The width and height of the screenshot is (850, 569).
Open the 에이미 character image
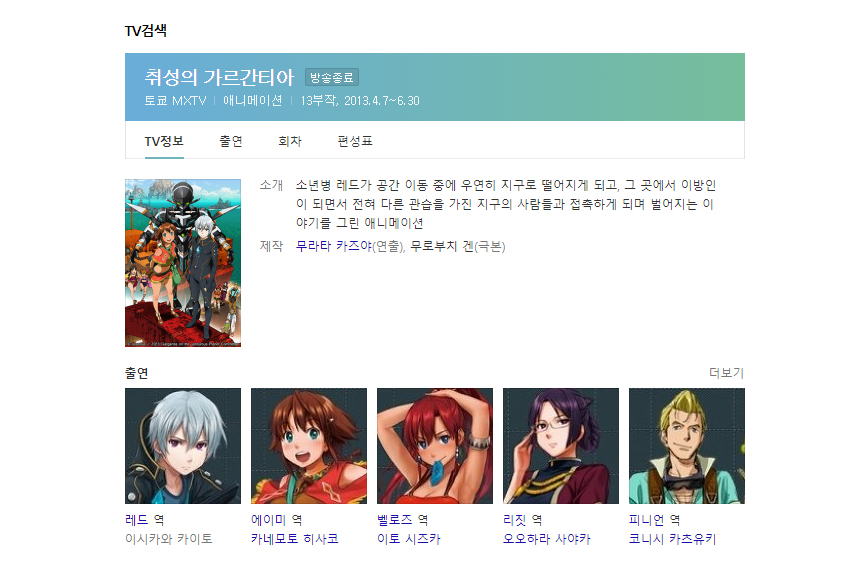[x=309, y=446]
